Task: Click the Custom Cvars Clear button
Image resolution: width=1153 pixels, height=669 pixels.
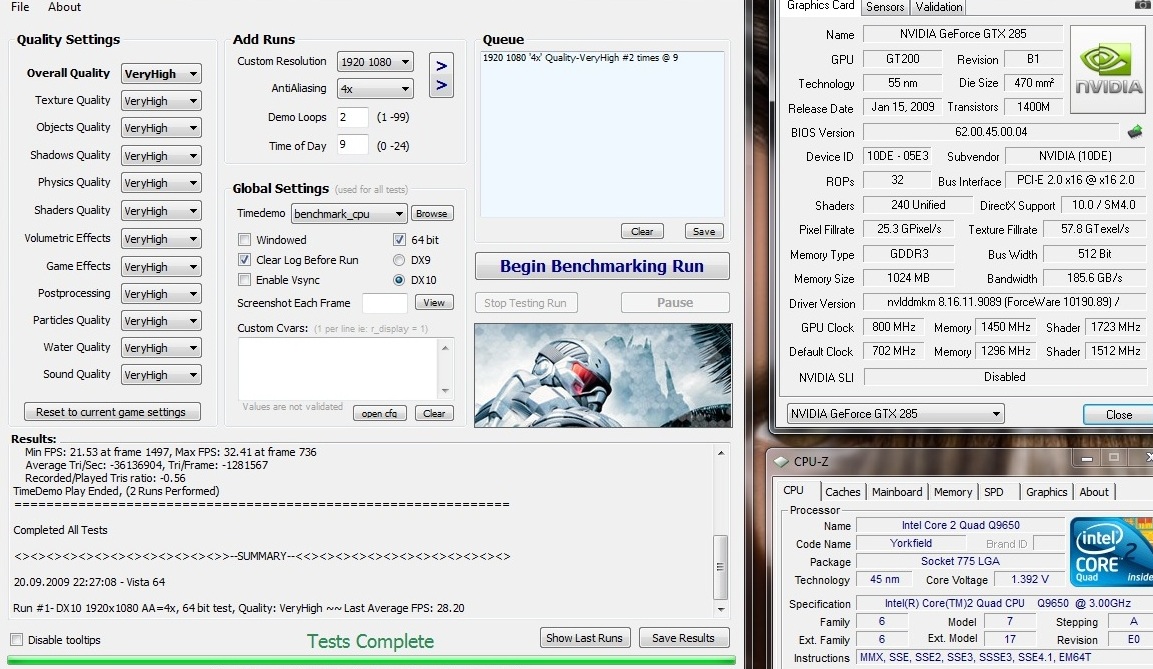Action: (x=434, y=413)
